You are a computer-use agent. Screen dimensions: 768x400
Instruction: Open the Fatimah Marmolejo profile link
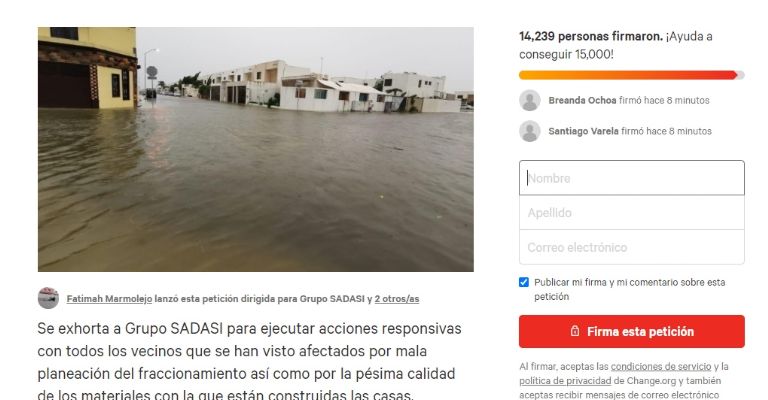click(x=109, y=299)
